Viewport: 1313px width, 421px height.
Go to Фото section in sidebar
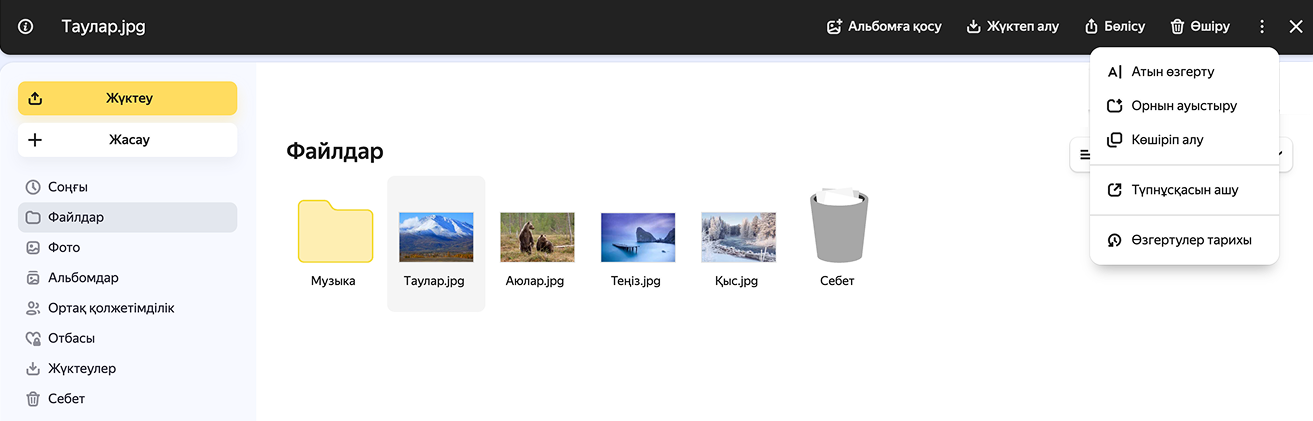(x=63, y=247)
